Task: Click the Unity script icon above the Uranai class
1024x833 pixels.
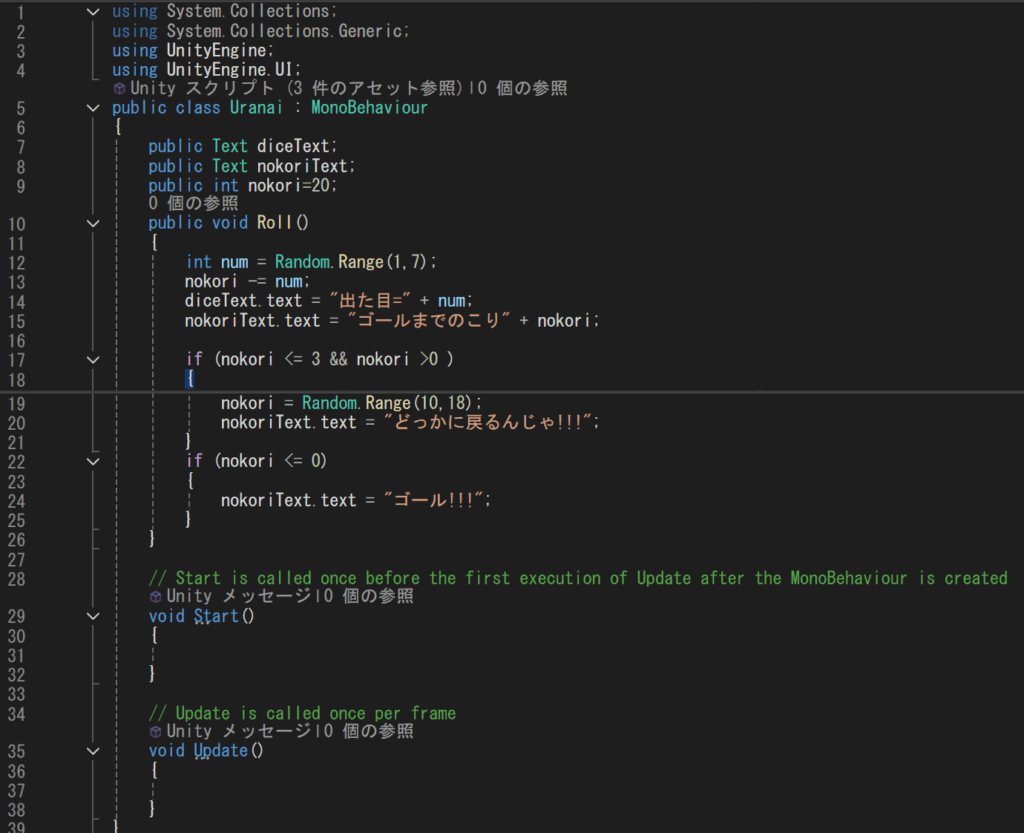Action: pyautogui.click(x=119, y=89)
